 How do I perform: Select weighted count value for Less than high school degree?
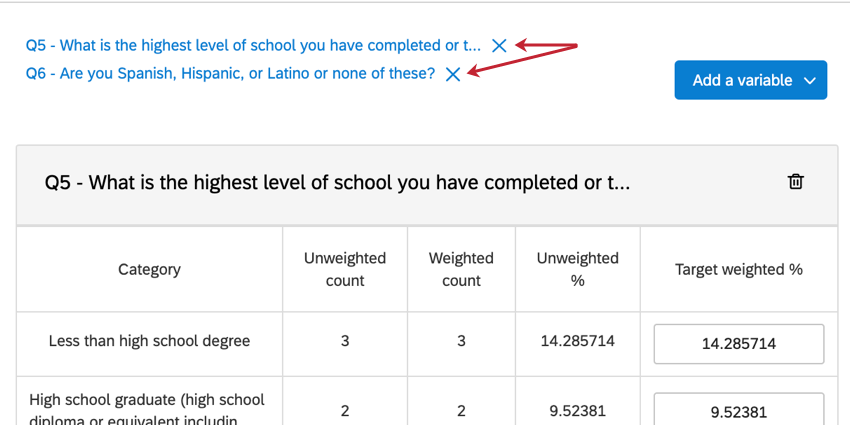(461, 341)
